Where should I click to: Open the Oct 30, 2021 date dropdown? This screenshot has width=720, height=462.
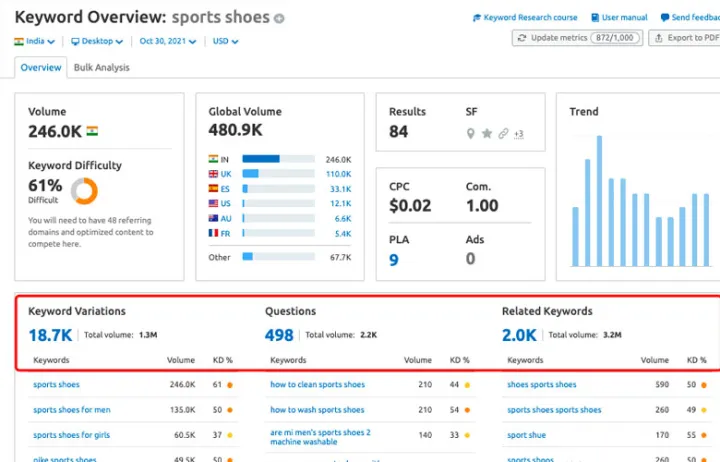tap(168, 41)
